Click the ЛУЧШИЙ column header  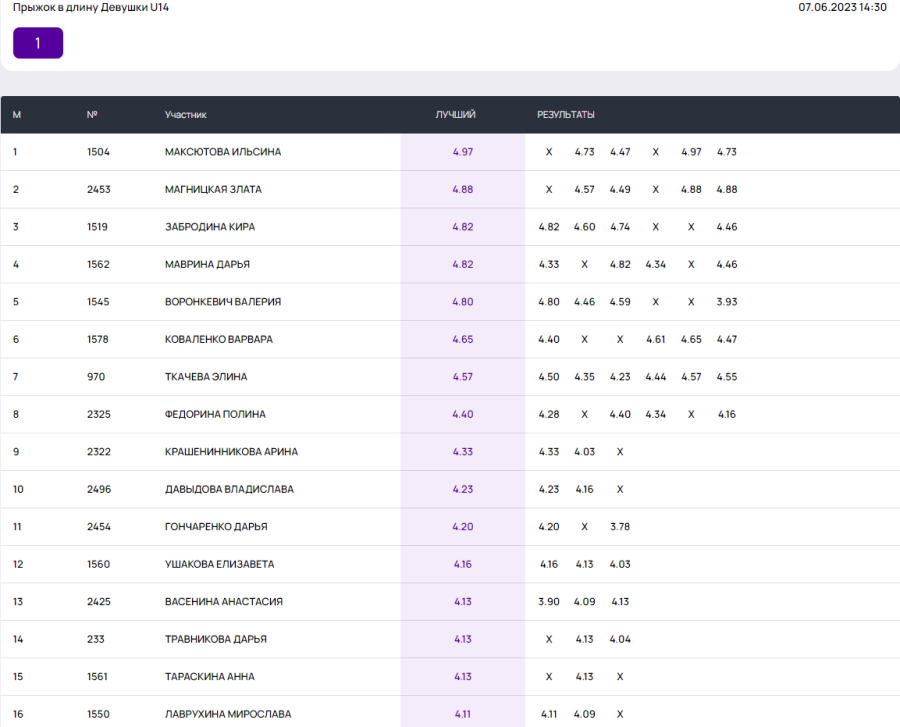(x=455, y=115)
